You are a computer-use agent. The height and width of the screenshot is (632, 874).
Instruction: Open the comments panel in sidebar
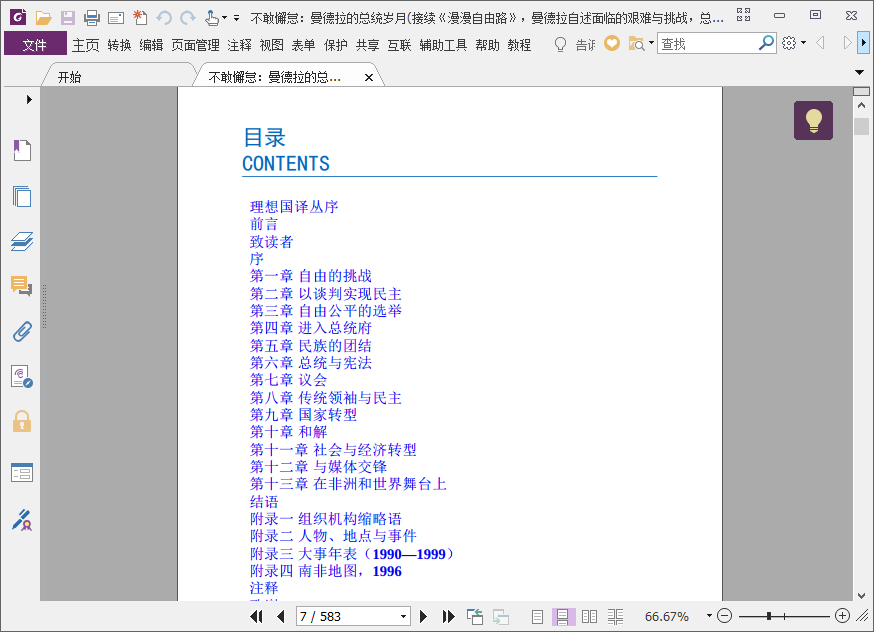tap(22, 286)
